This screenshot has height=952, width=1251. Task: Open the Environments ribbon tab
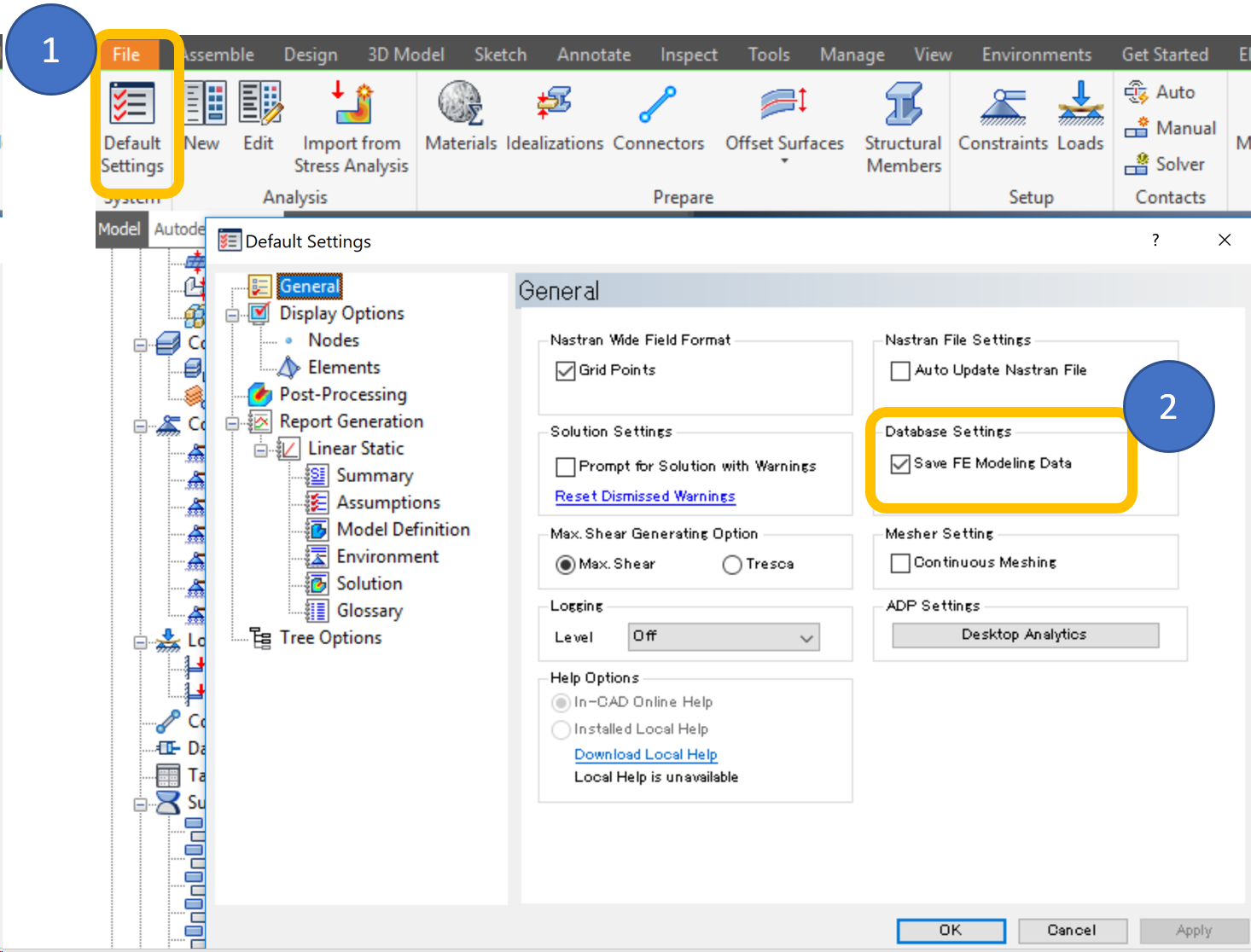click(1035, 54)
